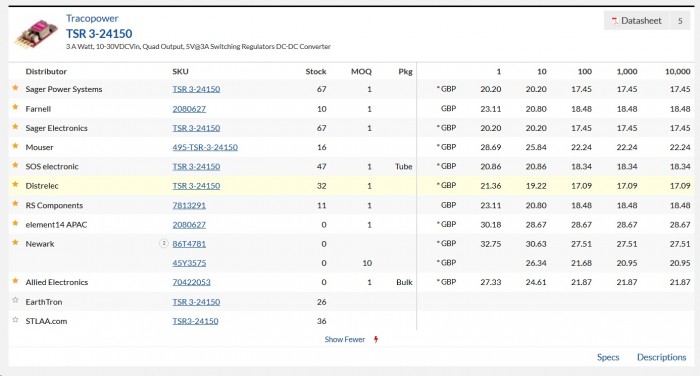Toggle the RS Components favorite star

click(15, 204)
